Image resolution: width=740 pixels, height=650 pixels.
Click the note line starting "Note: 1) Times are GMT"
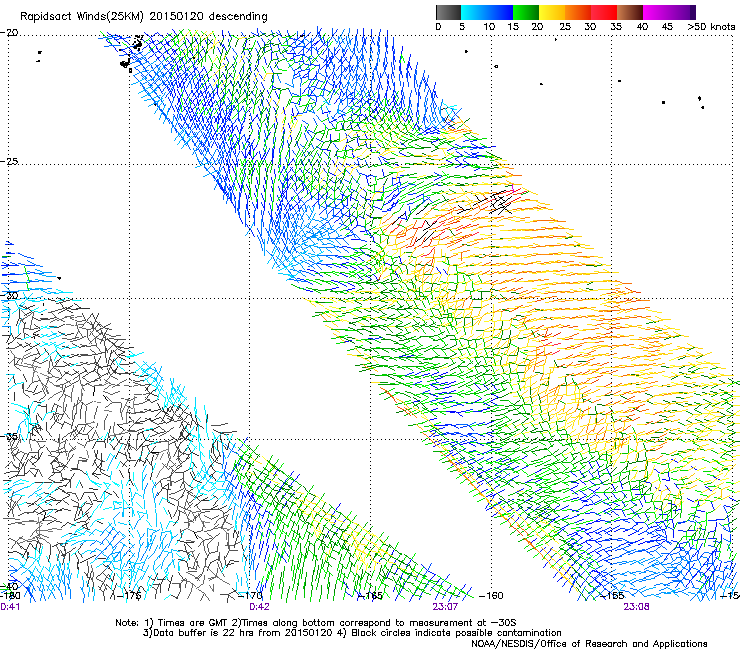point(315,623)
